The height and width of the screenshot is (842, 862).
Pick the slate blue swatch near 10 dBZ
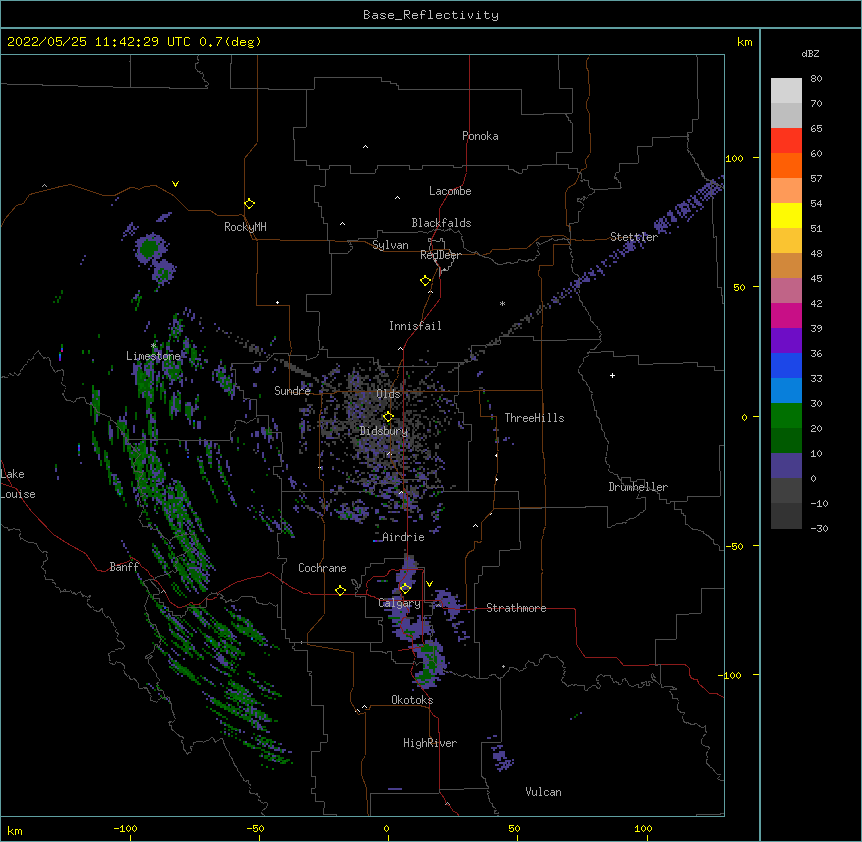coord(786,466)
